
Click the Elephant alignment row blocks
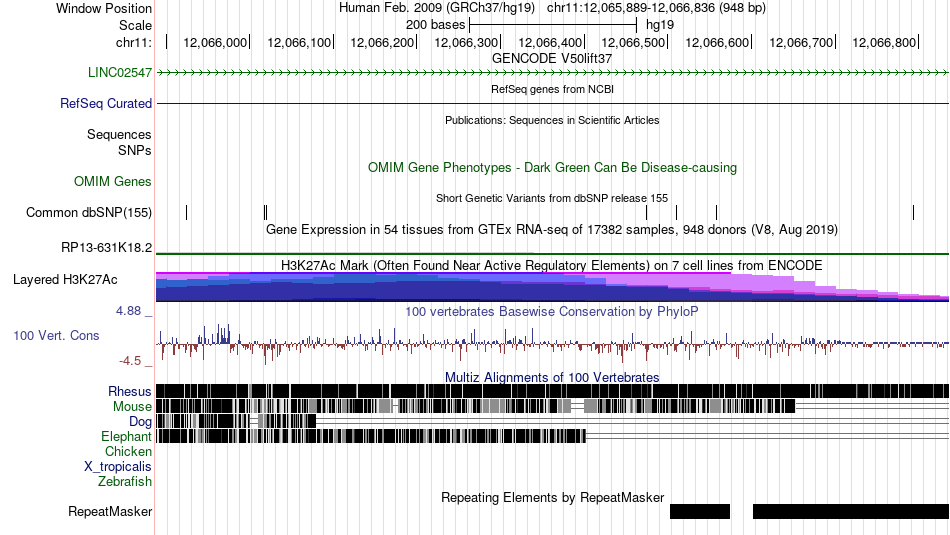371,436
